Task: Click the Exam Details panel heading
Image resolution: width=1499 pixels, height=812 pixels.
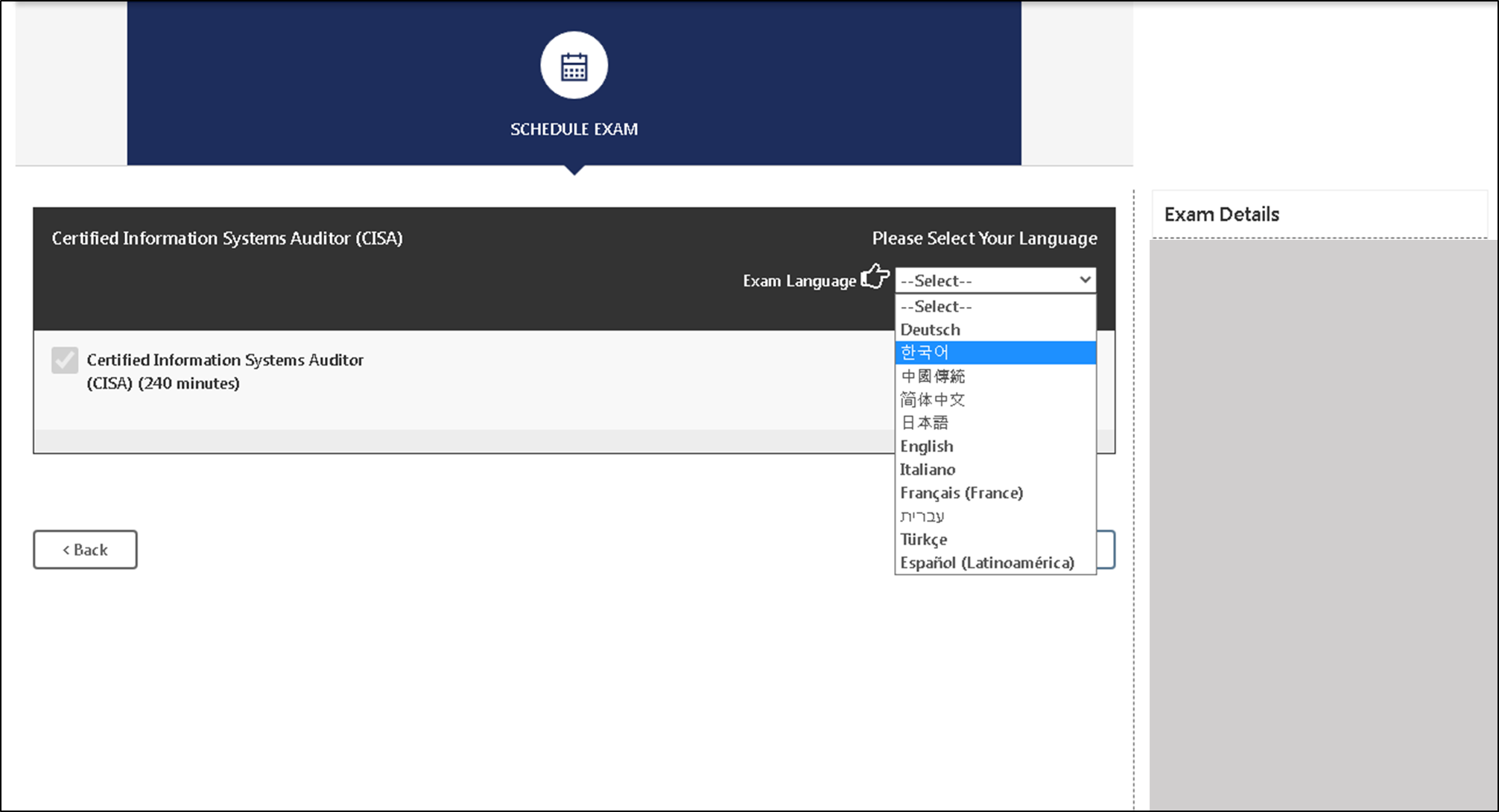Action: (1221, 215)
